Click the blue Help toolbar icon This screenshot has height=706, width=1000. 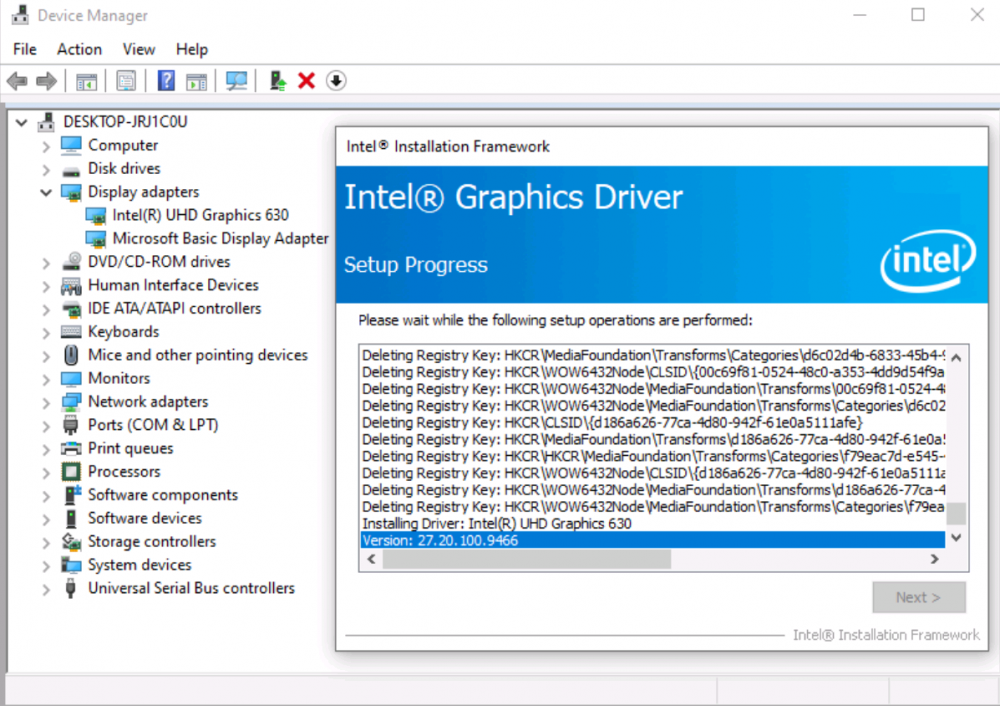(166, 81)
